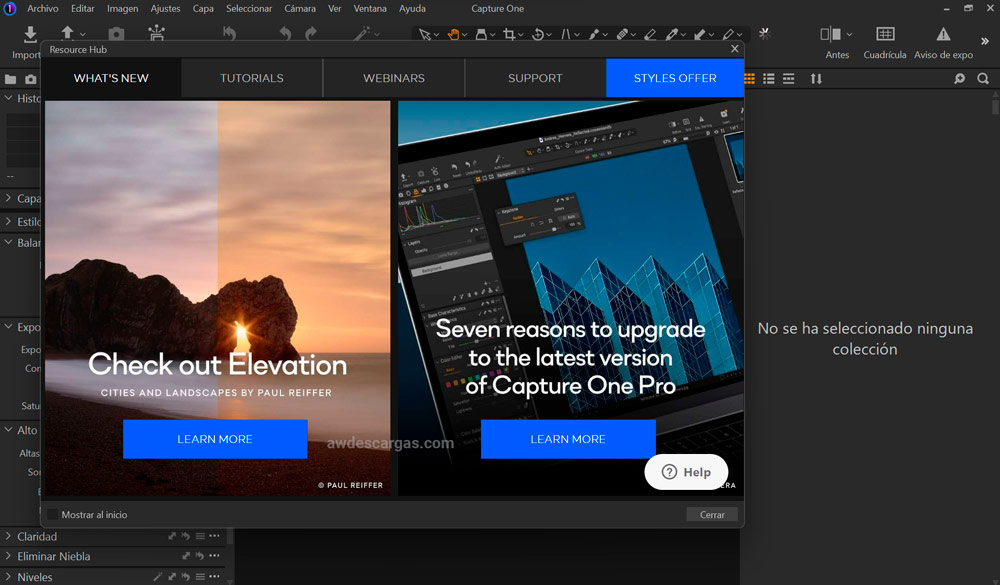Toggle the Cuadrícula grid icon

coord(885,34)
